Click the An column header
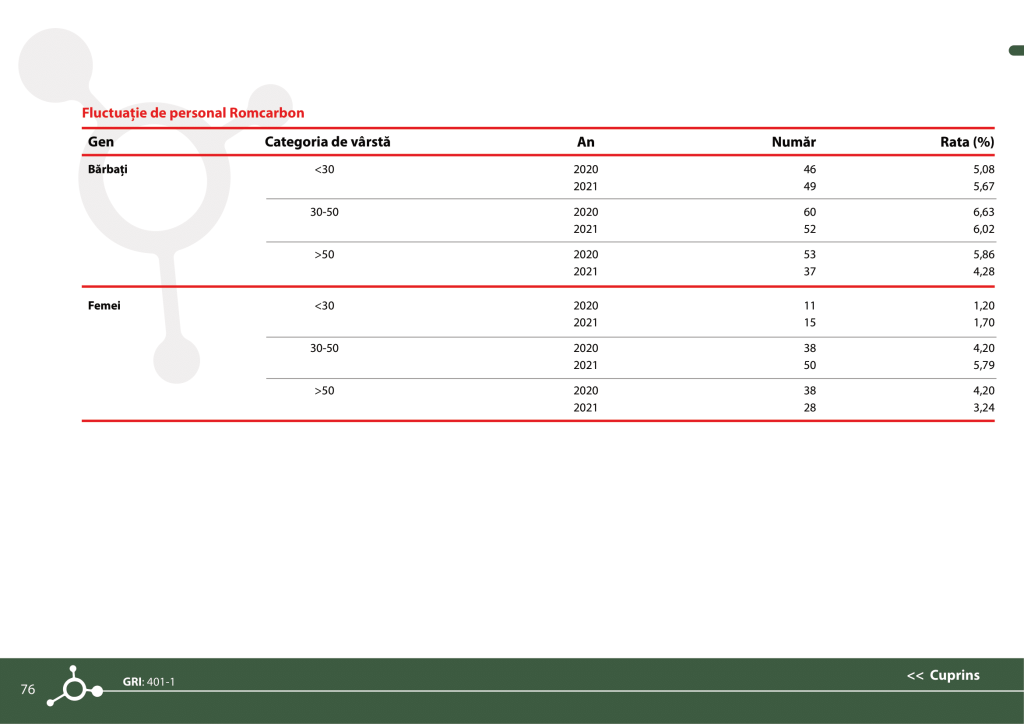Screen dimensions: 1024x724 [586, 142]
